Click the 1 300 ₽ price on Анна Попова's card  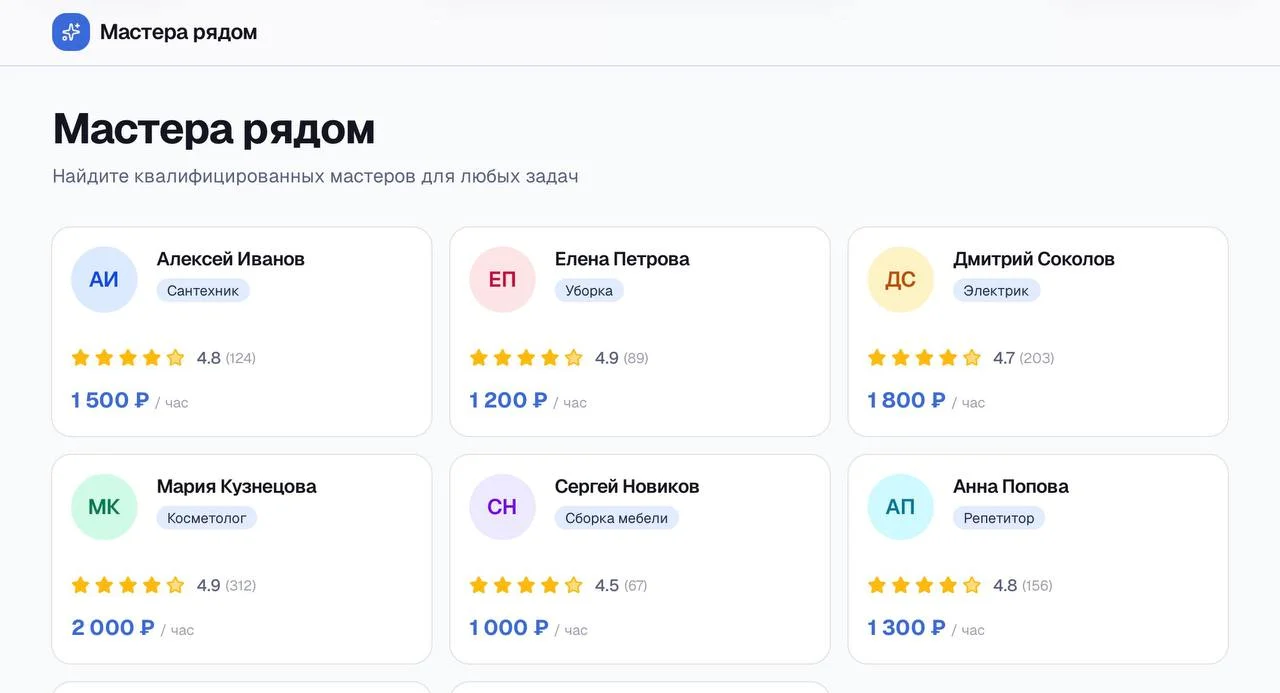coord(906,627)
